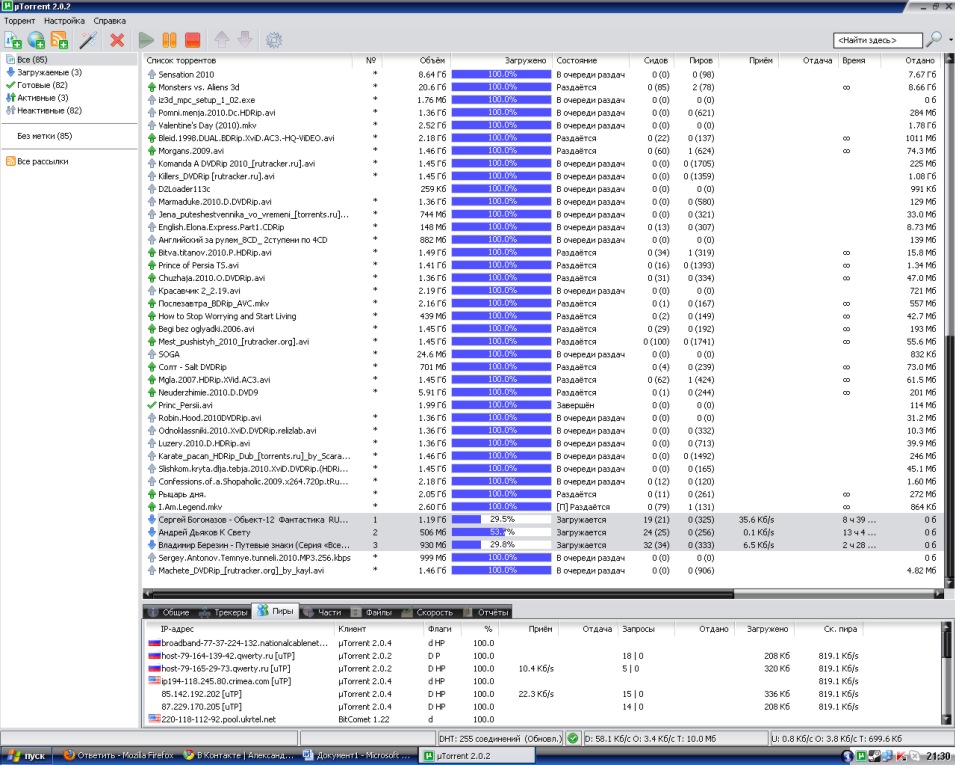This screenshot has width=955, height=765.
Task: Click the Add Torrent toolbar icon
Action: point(13,40)
